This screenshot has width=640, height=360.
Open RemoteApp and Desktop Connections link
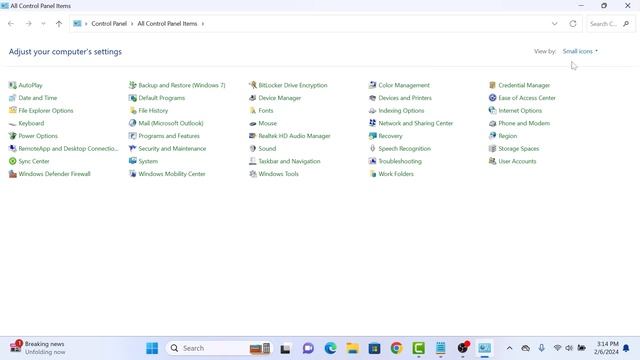pos(68,149)
